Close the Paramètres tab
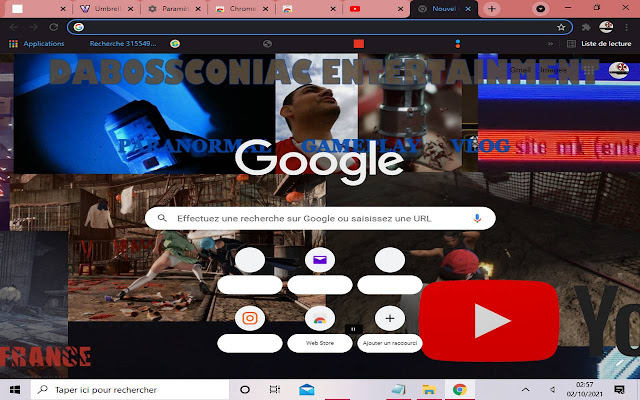Screen dimensions: 640x400 (x=198, y=9)
